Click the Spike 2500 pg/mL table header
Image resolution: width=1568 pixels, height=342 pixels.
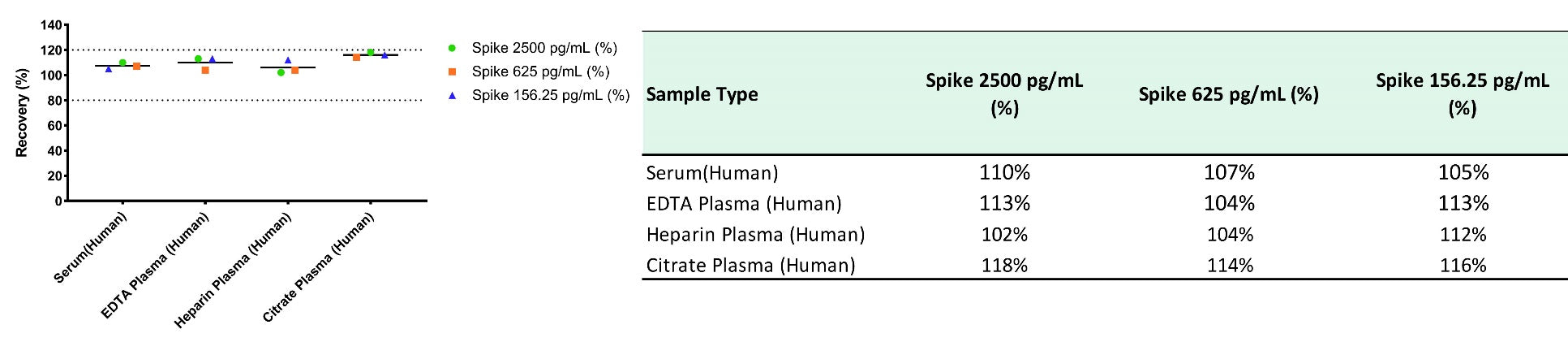pos(1004,93)
